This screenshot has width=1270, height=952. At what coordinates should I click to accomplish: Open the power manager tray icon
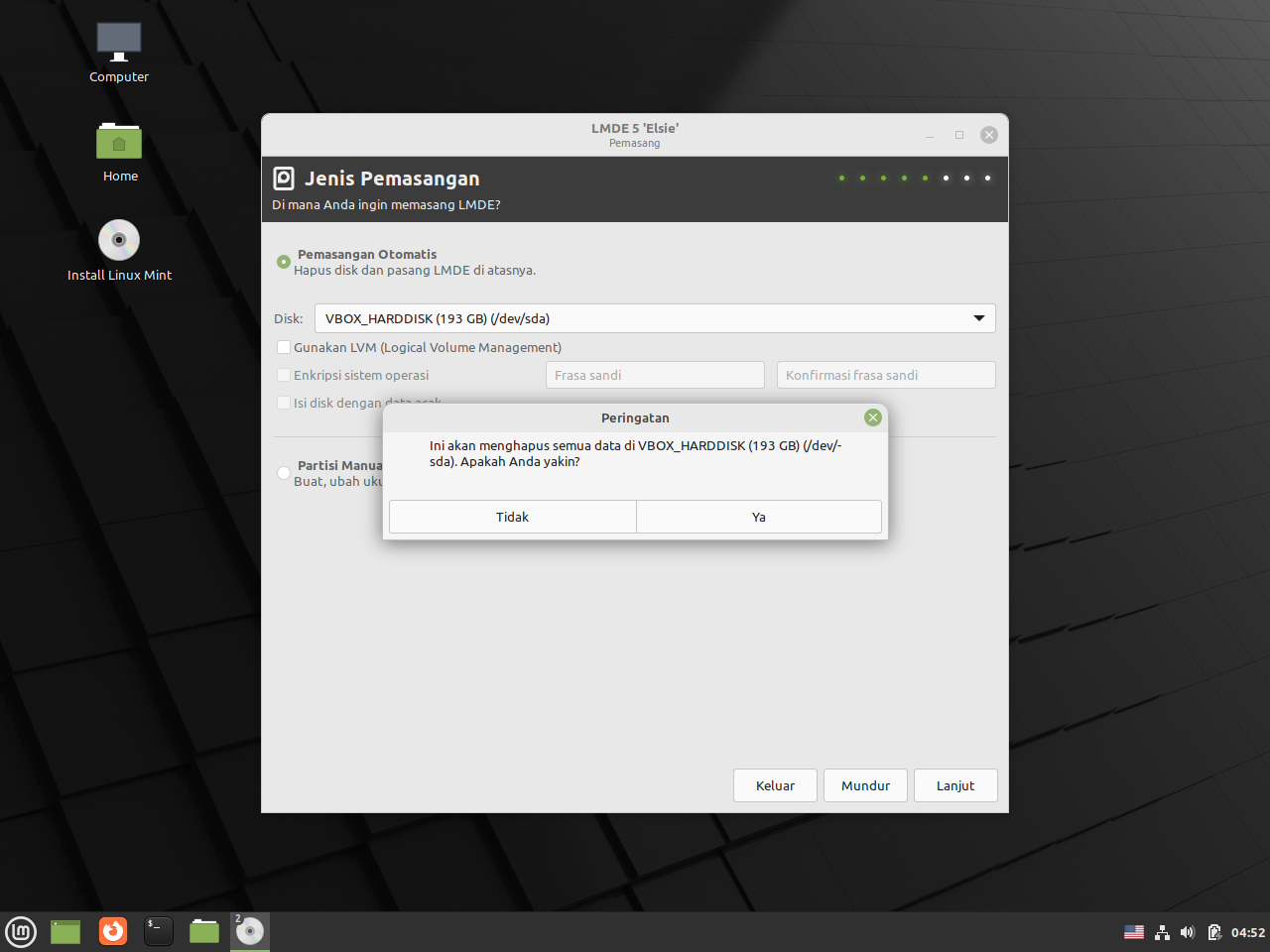pyautogui.click(x=1214, y=932)
